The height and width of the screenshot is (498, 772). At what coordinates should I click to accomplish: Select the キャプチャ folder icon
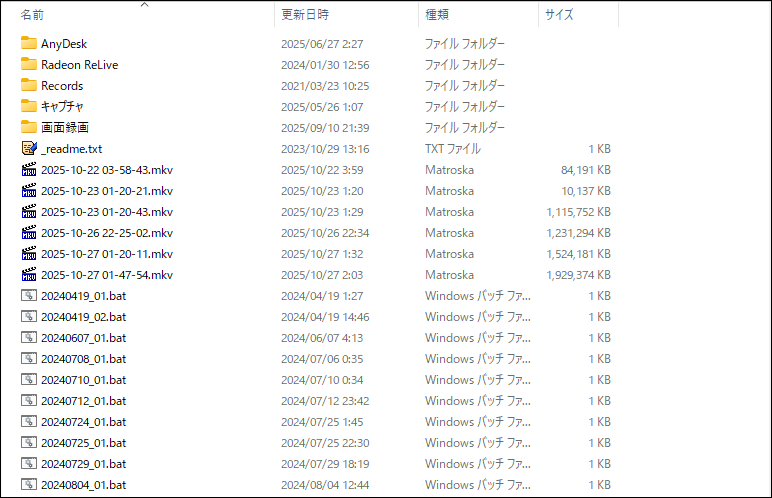[28, 107]
